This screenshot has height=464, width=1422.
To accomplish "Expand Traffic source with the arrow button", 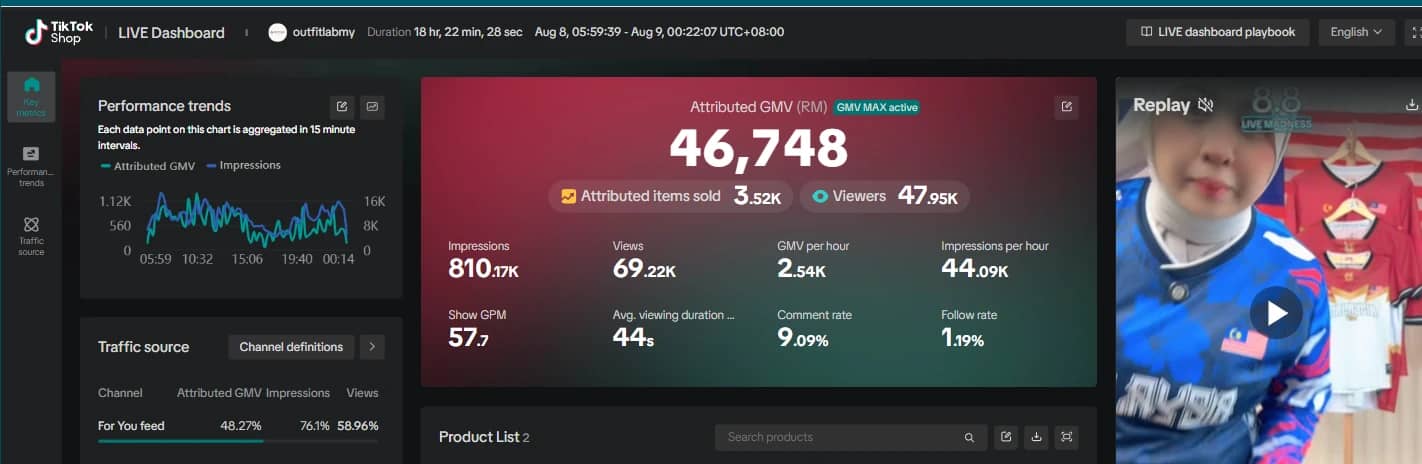I will 372,347.
